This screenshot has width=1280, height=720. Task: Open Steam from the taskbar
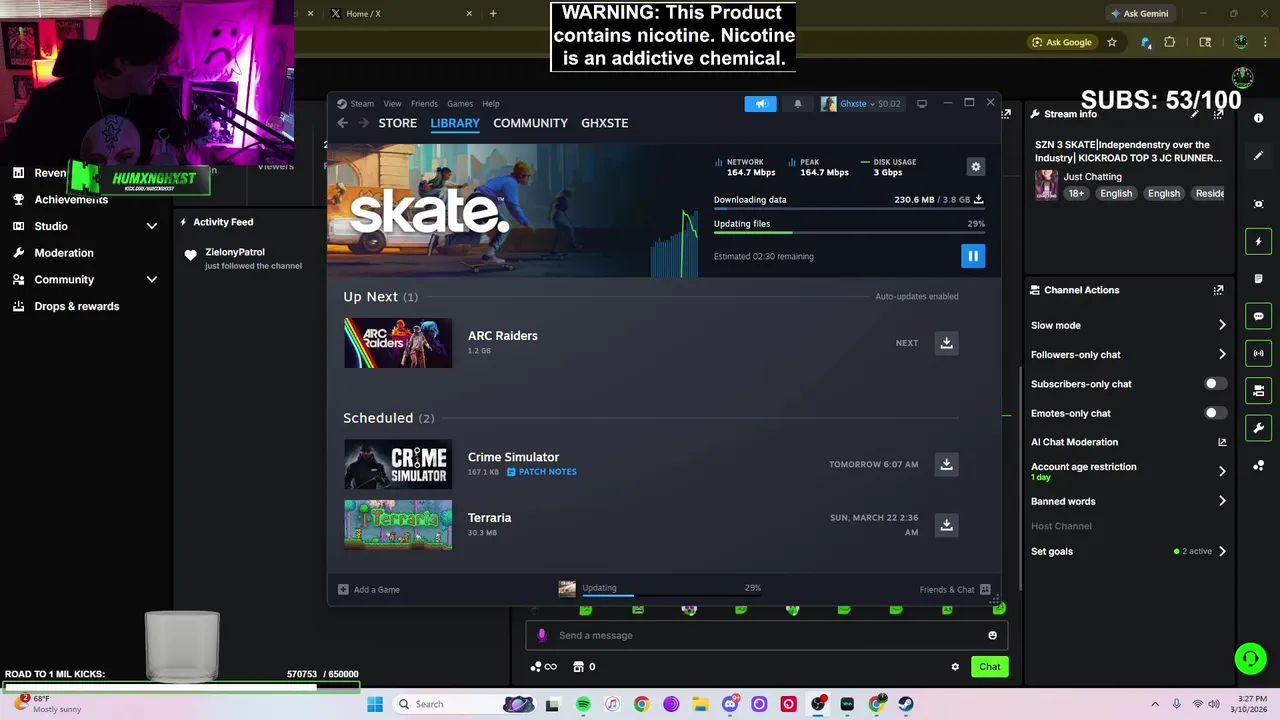(x=906, y=704)
